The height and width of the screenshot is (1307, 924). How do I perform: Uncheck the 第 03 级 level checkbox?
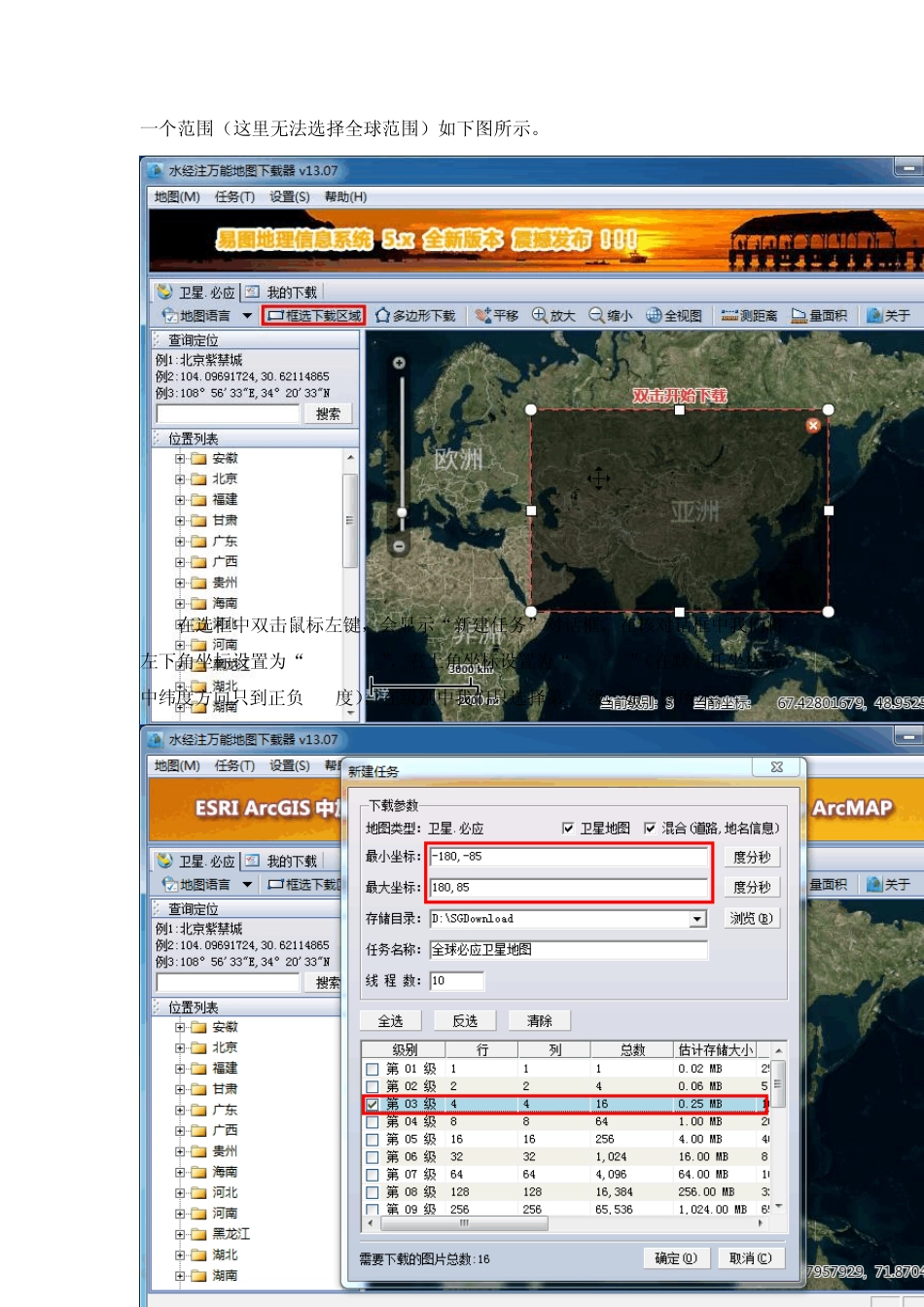(x=373, y=1105)
